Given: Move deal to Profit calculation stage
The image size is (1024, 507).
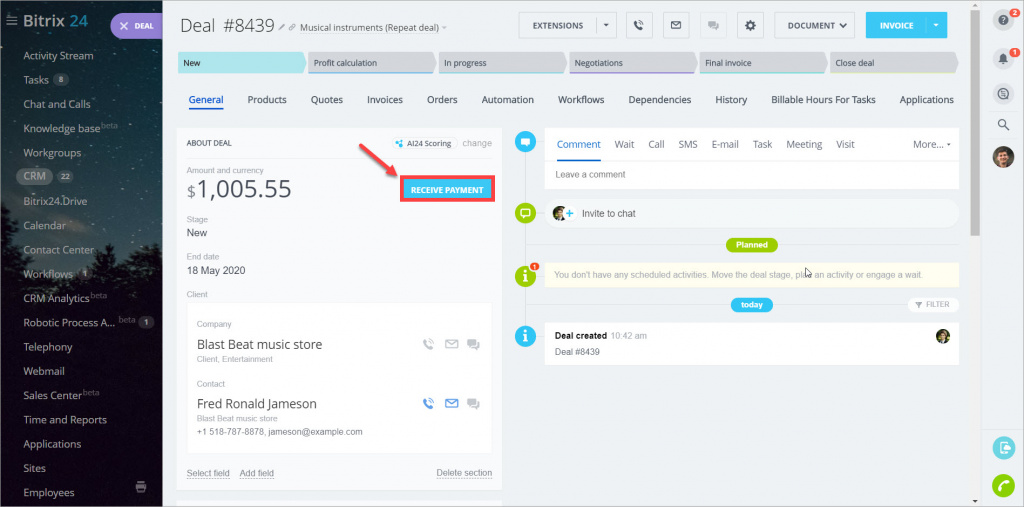Looking at the screenshot, I should click(x=372, y=63).
